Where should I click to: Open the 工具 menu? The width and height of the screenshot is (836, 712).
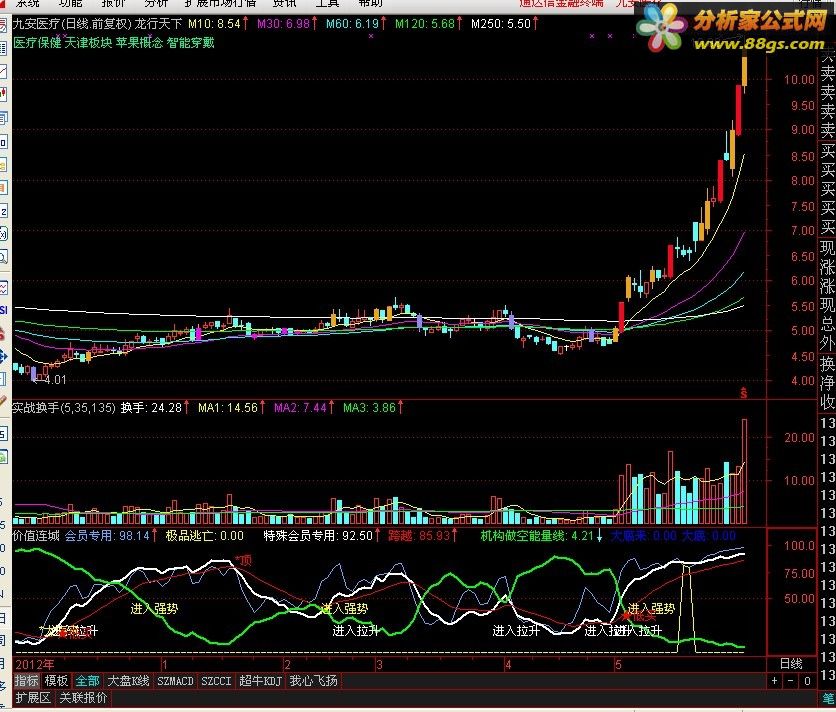(x=327, y=3)
